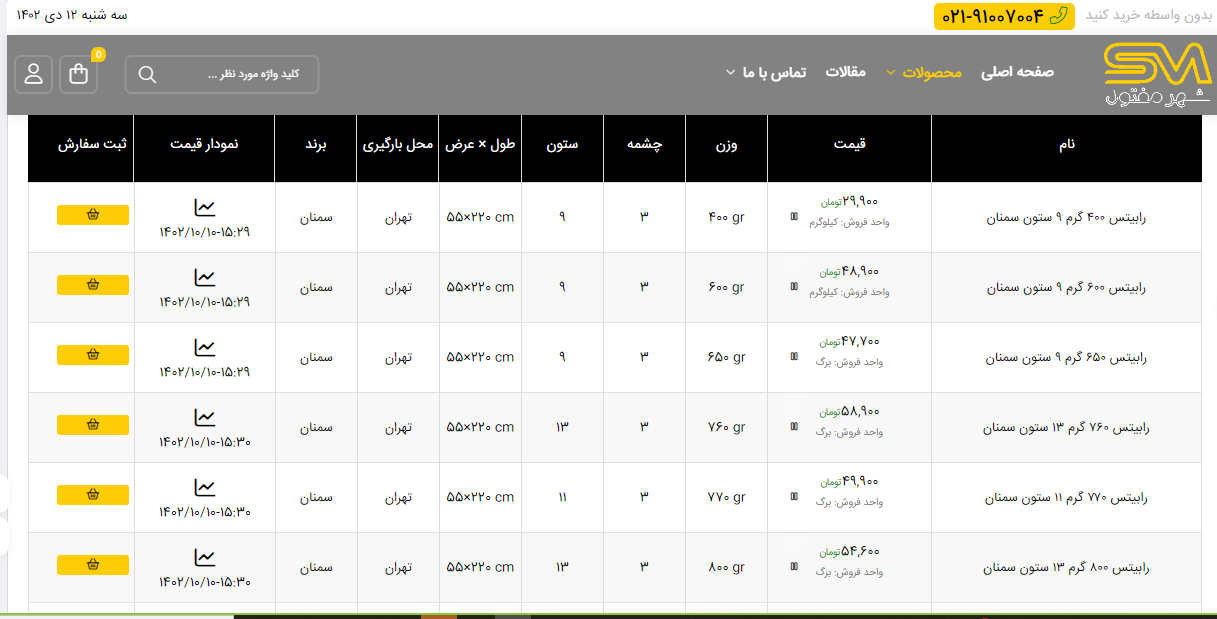
Task: Go to صفحه اصلی menu item
Action: (1017, 72)
